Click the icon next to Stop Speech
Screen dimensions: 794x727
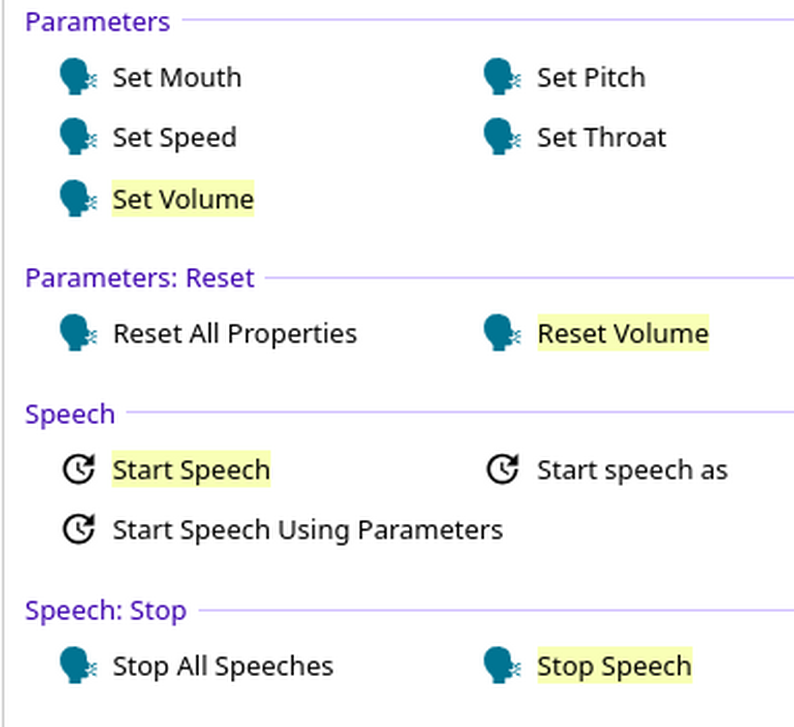[501, 665]
